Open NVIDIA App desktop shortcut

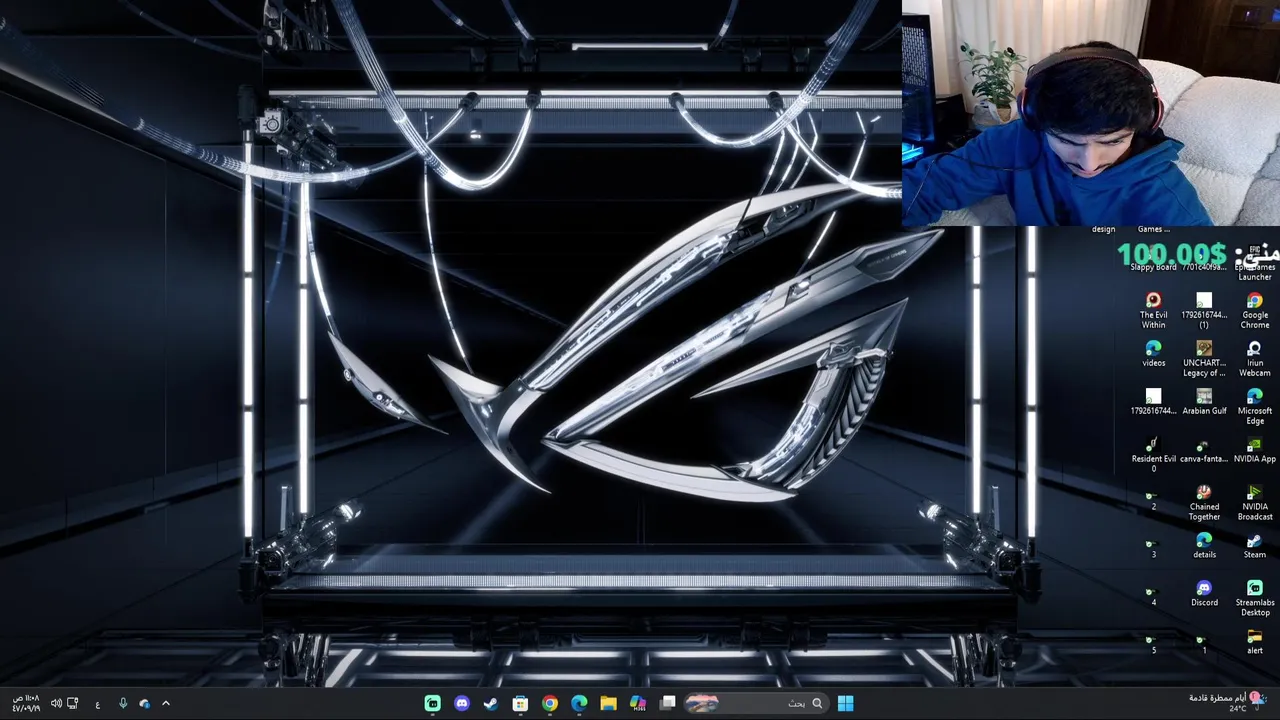pyautogui.click(x=1255, y=449)
